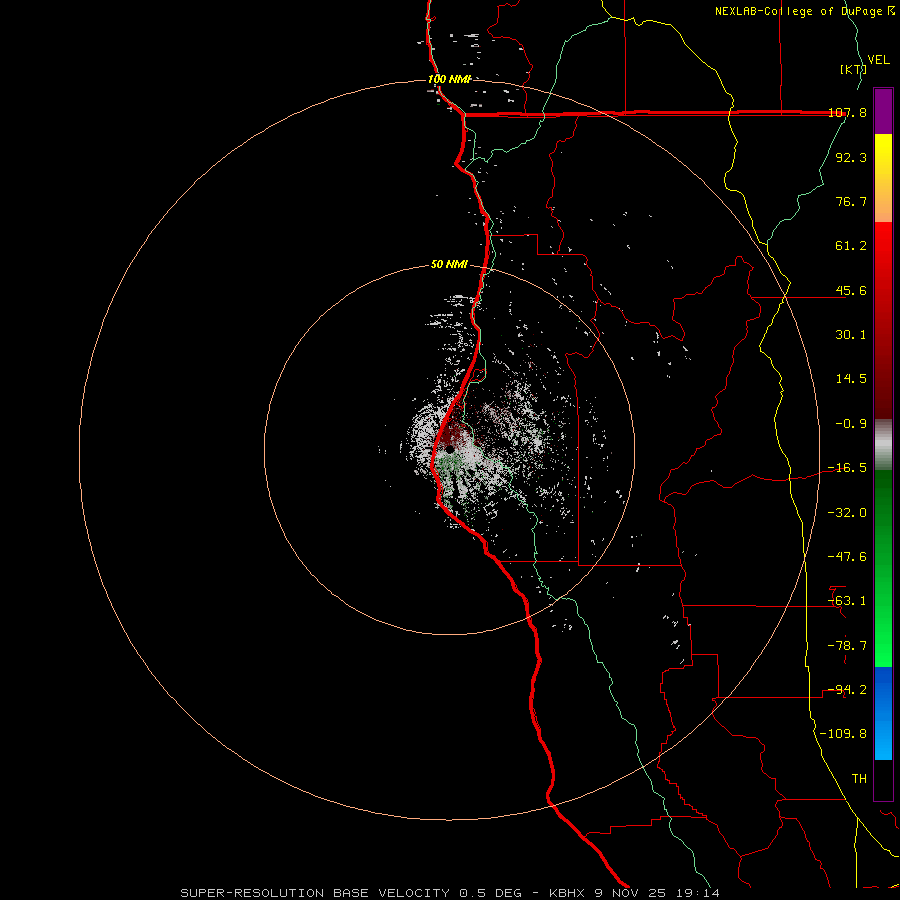900x900 pixels.
Task: Click the 100 NMI range ring label
Action: coord(449,79)
